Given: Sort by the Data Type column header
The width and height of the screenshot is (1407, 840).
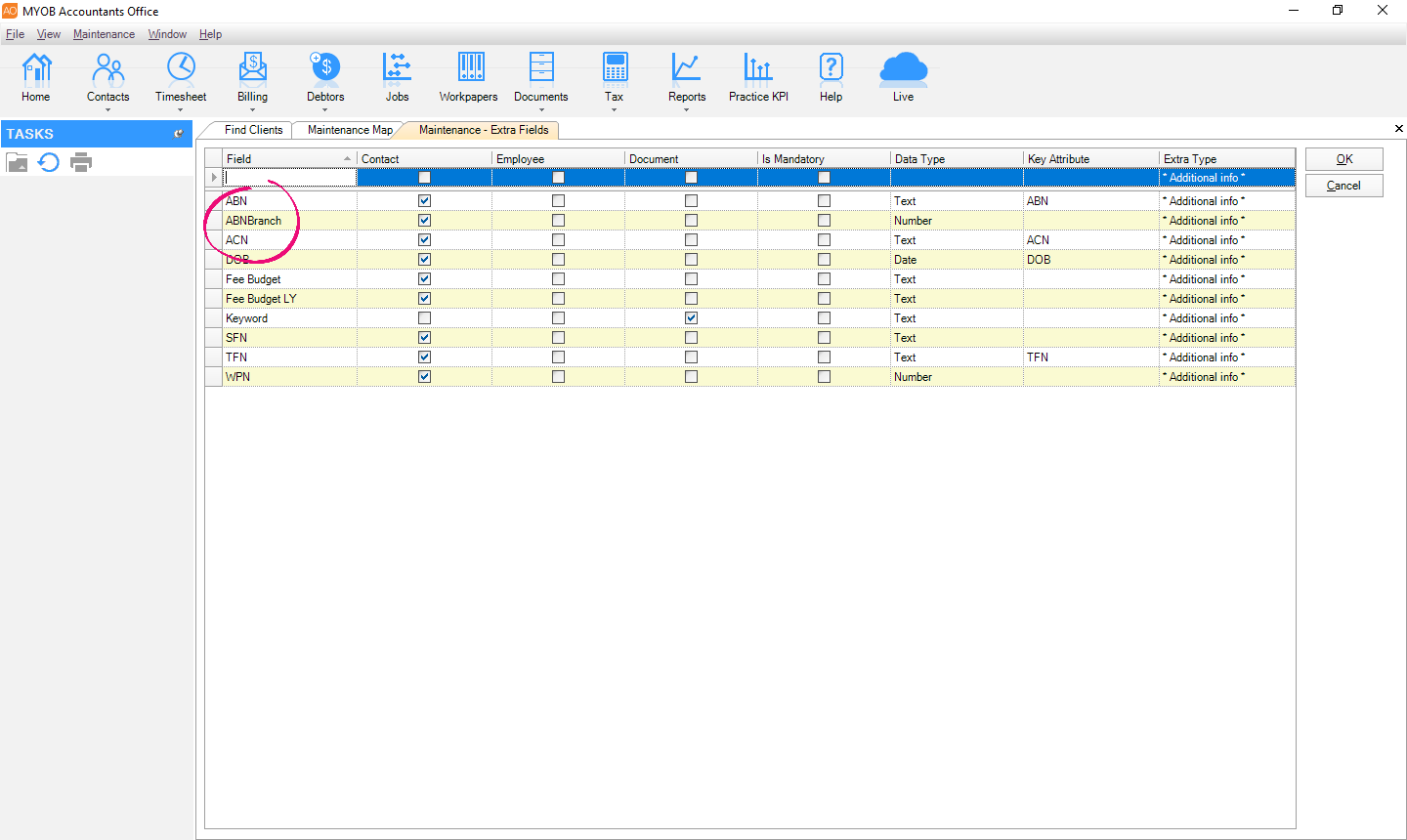Looking at the screenshot, I should point(956,159).
